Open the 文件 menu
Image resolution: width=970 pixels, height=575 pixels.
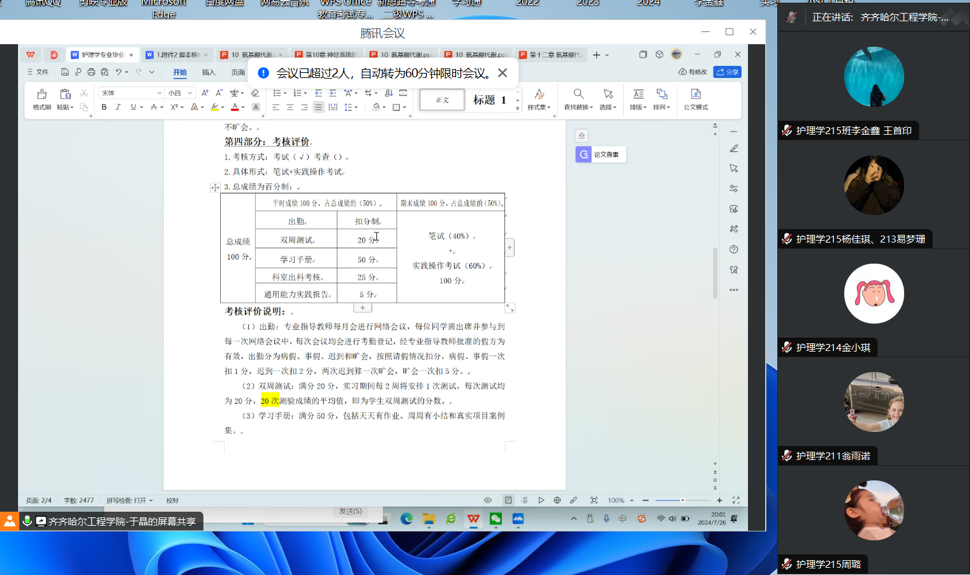pos(38,72)
